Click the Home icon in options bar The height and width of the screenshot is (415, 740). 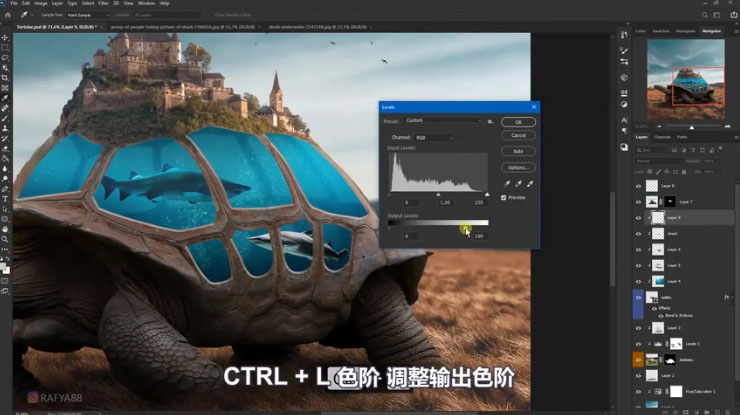coord(7,17)
